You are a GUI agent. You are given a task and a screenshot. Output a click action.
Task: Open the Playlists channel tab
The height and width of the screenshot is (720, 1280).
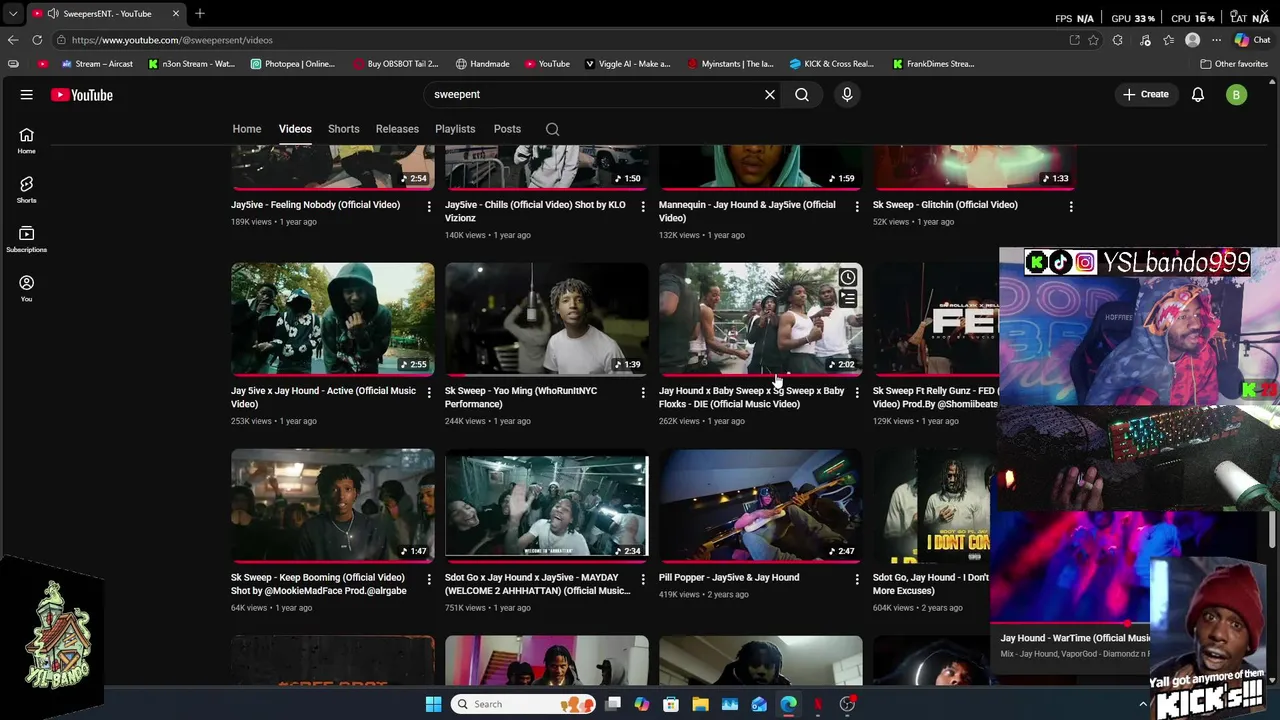tap(455, 129)
